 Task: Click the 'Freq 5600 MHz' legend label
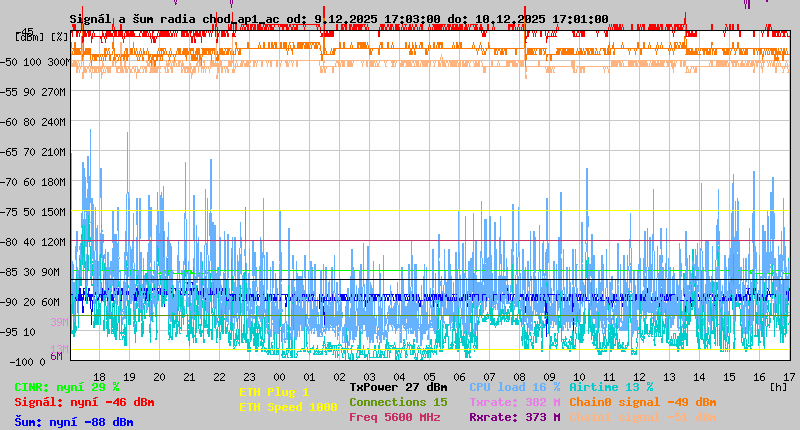coord(394,417)
